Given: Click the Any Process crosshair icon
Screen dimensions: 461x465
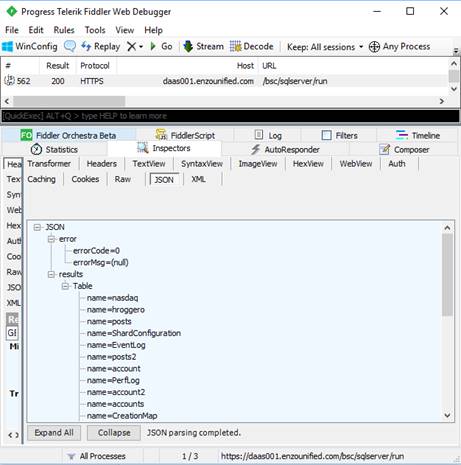Looking at the screenshot, I should click(374, 47).
